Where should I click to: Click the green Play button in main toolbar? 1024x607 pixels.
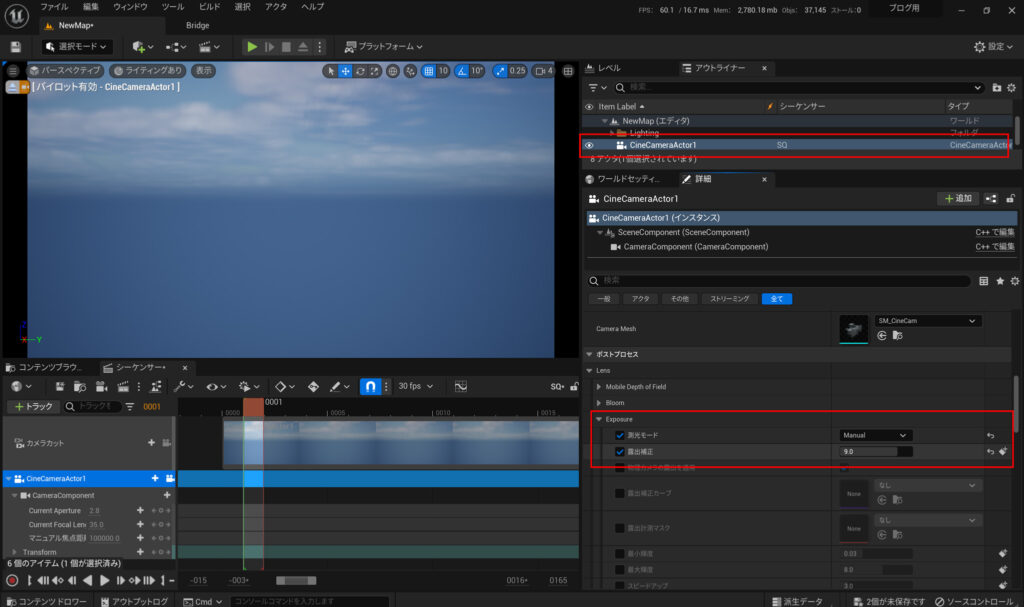252,47
